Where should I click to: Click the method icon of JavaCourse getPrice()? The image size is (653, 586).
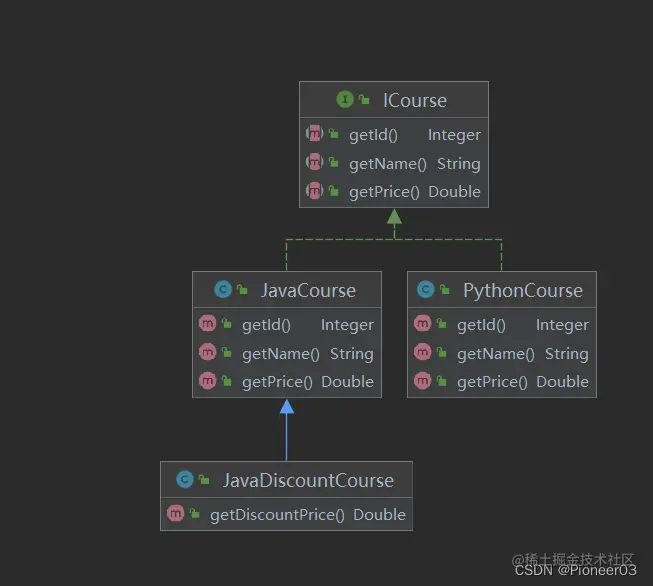207,381
